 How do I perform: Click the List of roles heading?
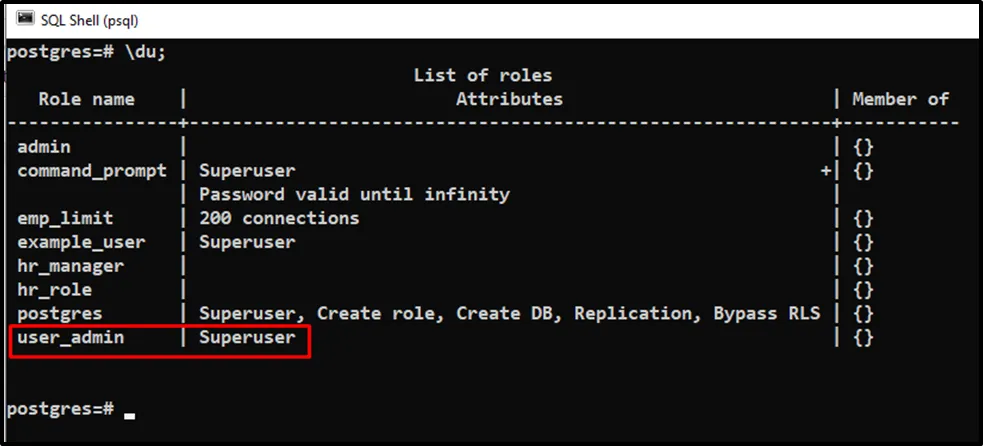pos(482,75)
